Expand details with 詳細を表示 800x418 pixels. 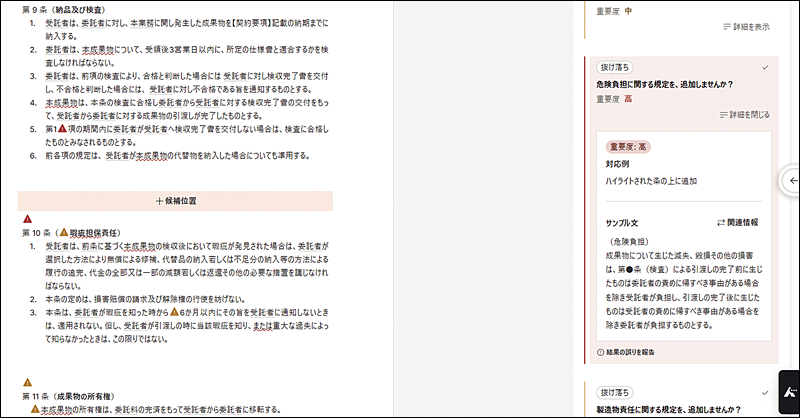click(x=745, y=27)
